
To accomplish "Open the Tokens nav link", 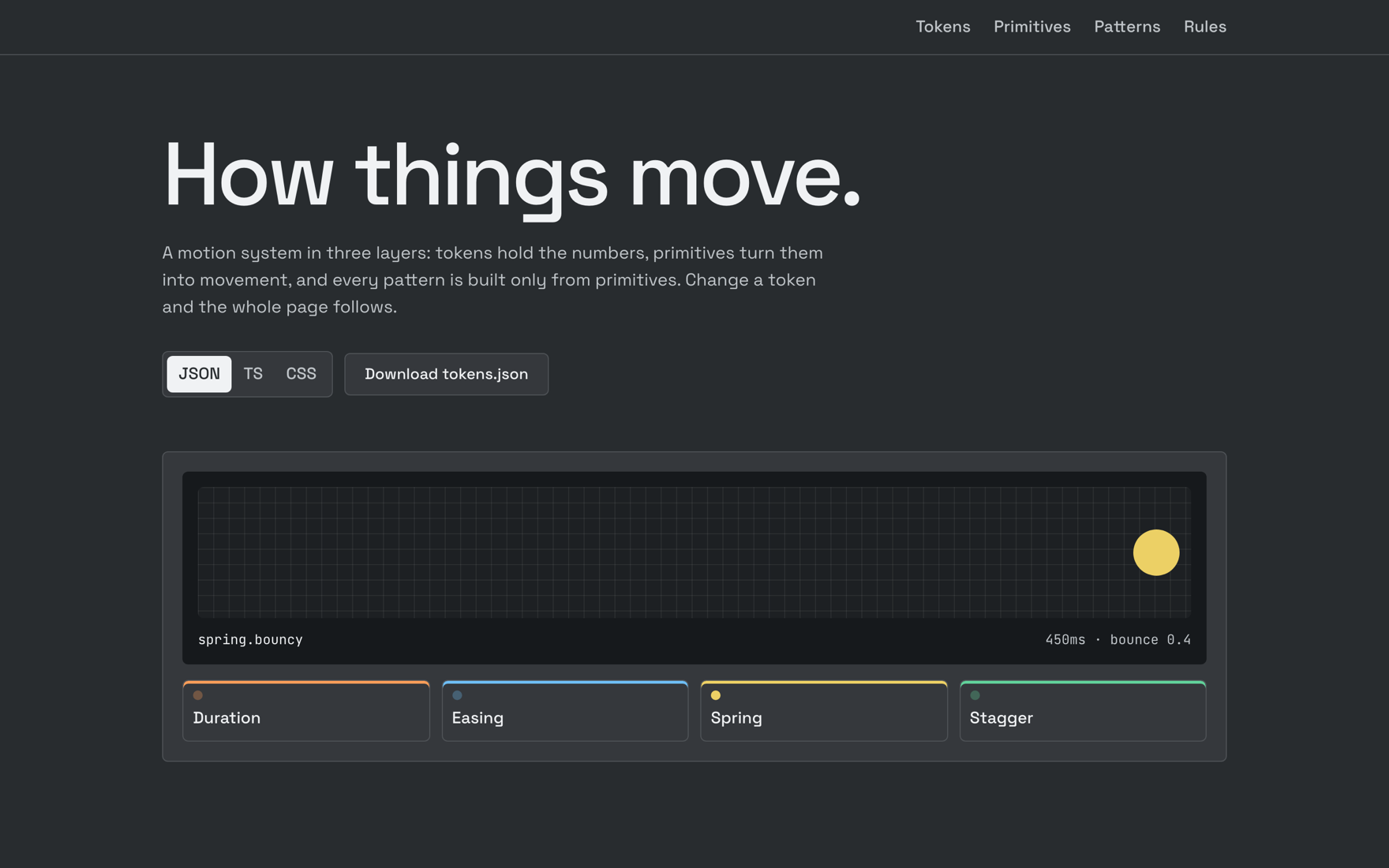I will click(x=942, y=27).
